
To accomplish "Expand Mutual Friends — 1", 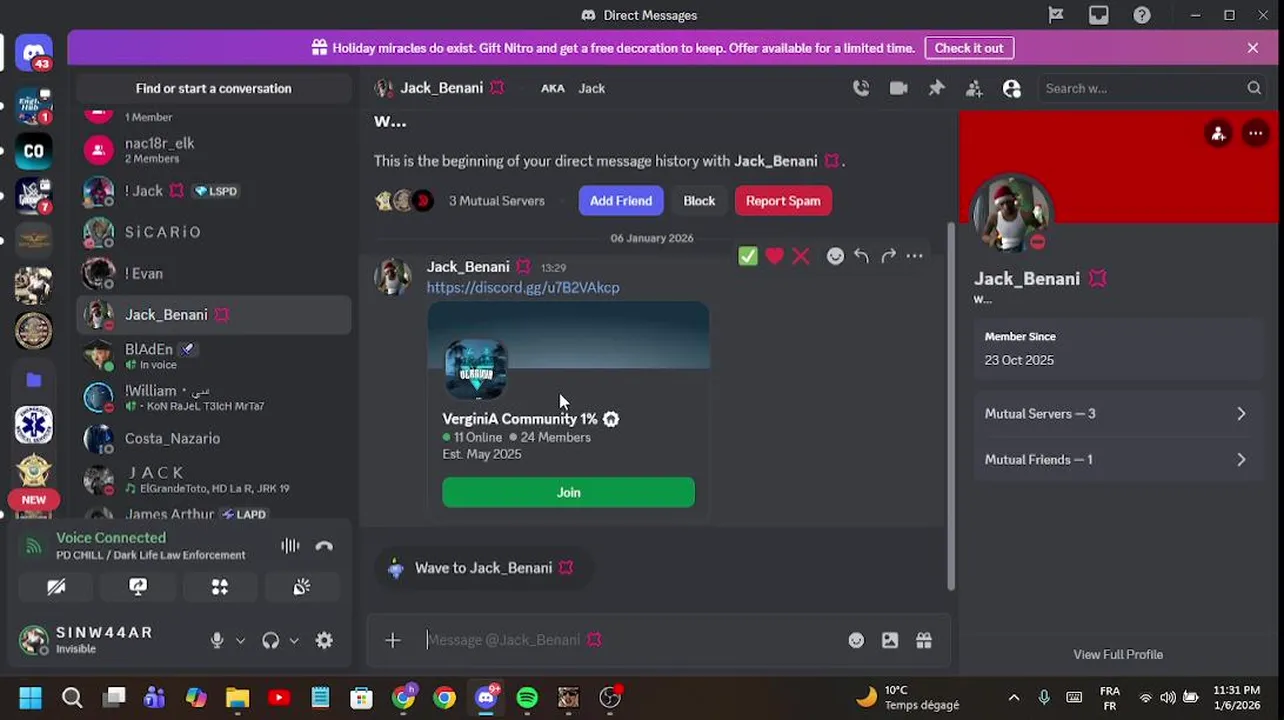I will pyautogui.click(x=1117, y=459).
